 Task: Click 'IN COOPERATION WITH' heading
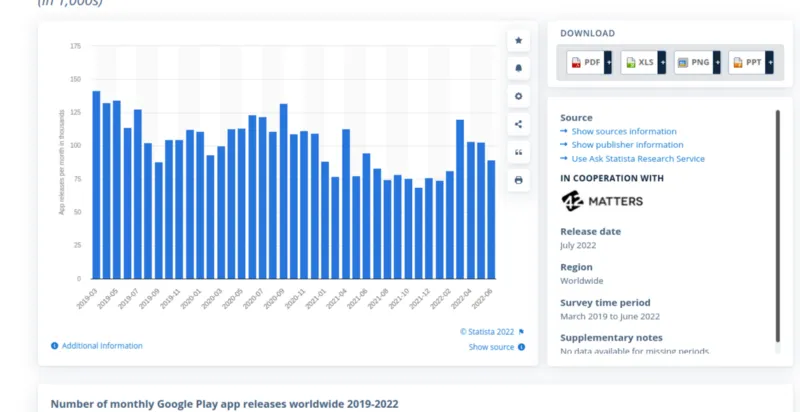coord(612,178)
